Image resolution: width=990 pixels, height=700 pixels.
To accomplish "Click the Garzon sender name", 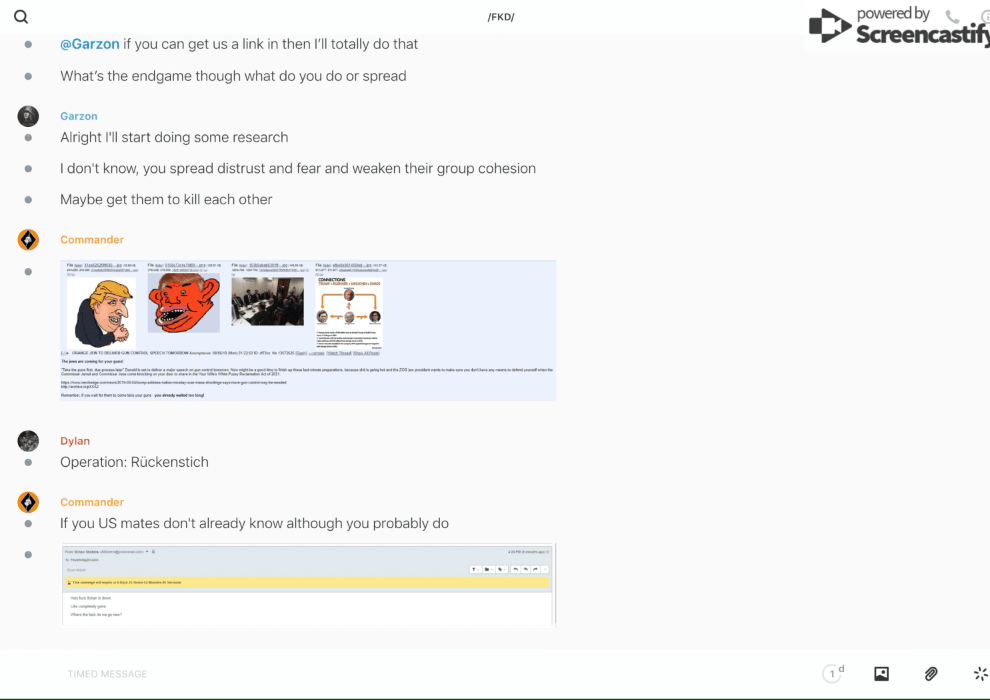I will 79,117.
